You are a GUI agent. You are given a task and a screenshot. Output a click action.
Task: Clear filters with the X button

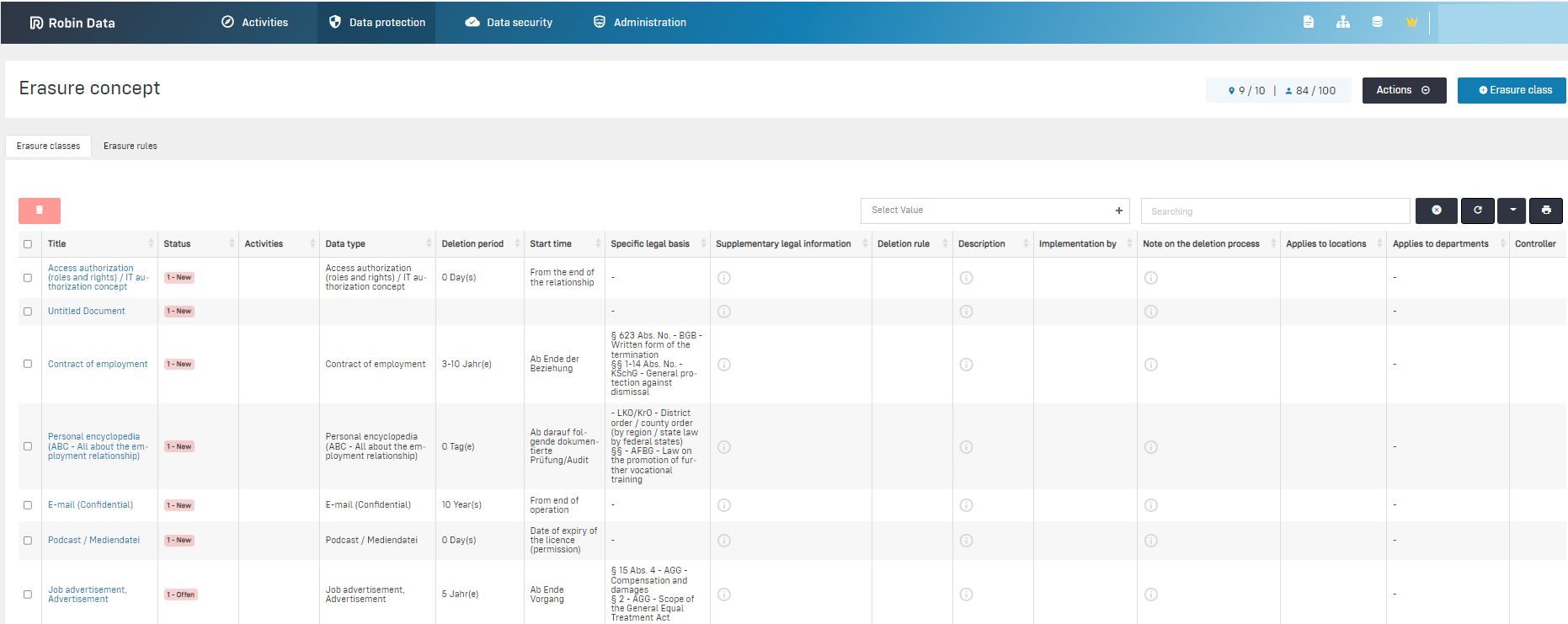(1437, 211)
